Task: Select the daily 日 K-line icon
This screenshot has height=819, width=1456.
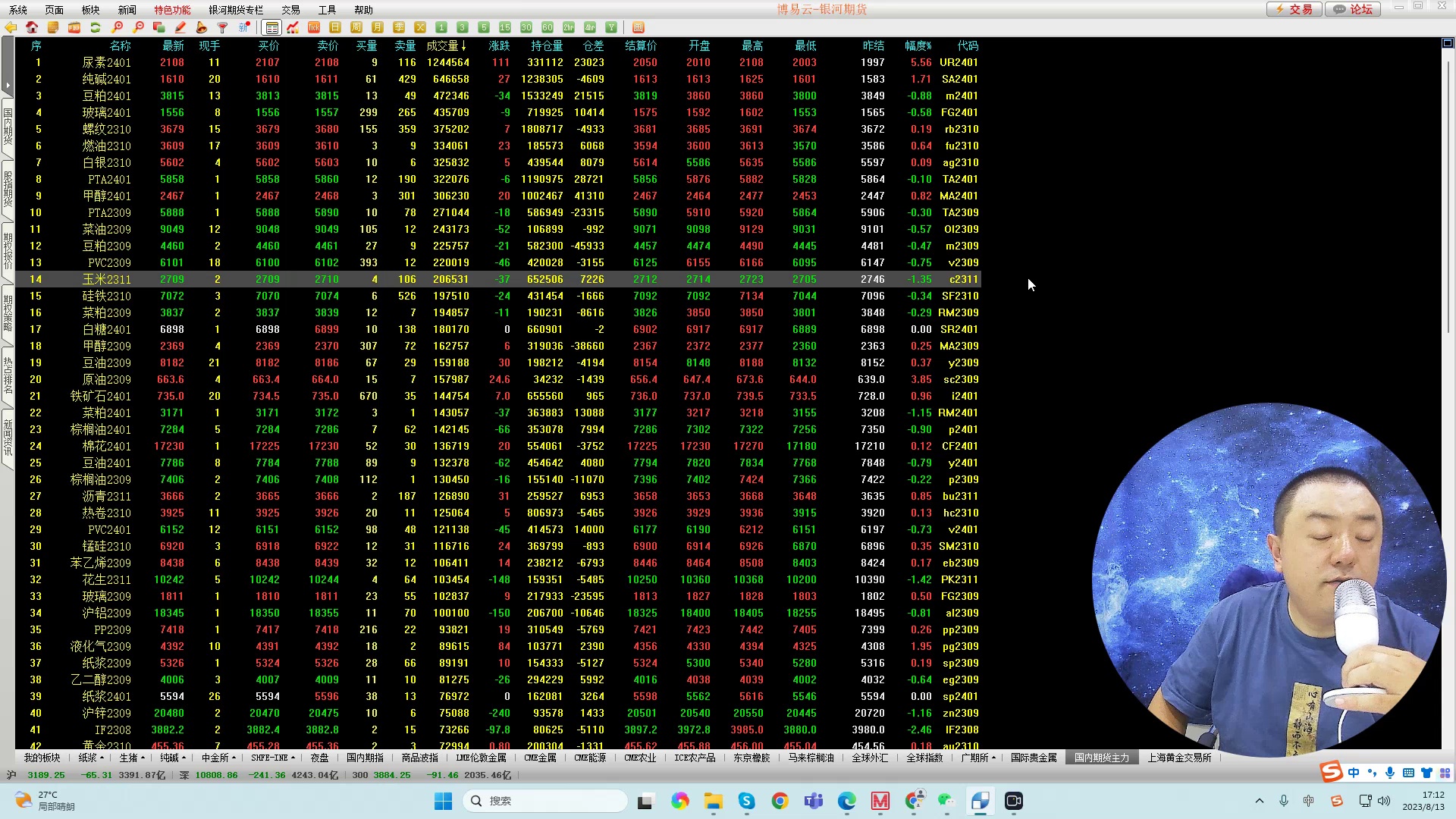Action: (x=335, y=27)
